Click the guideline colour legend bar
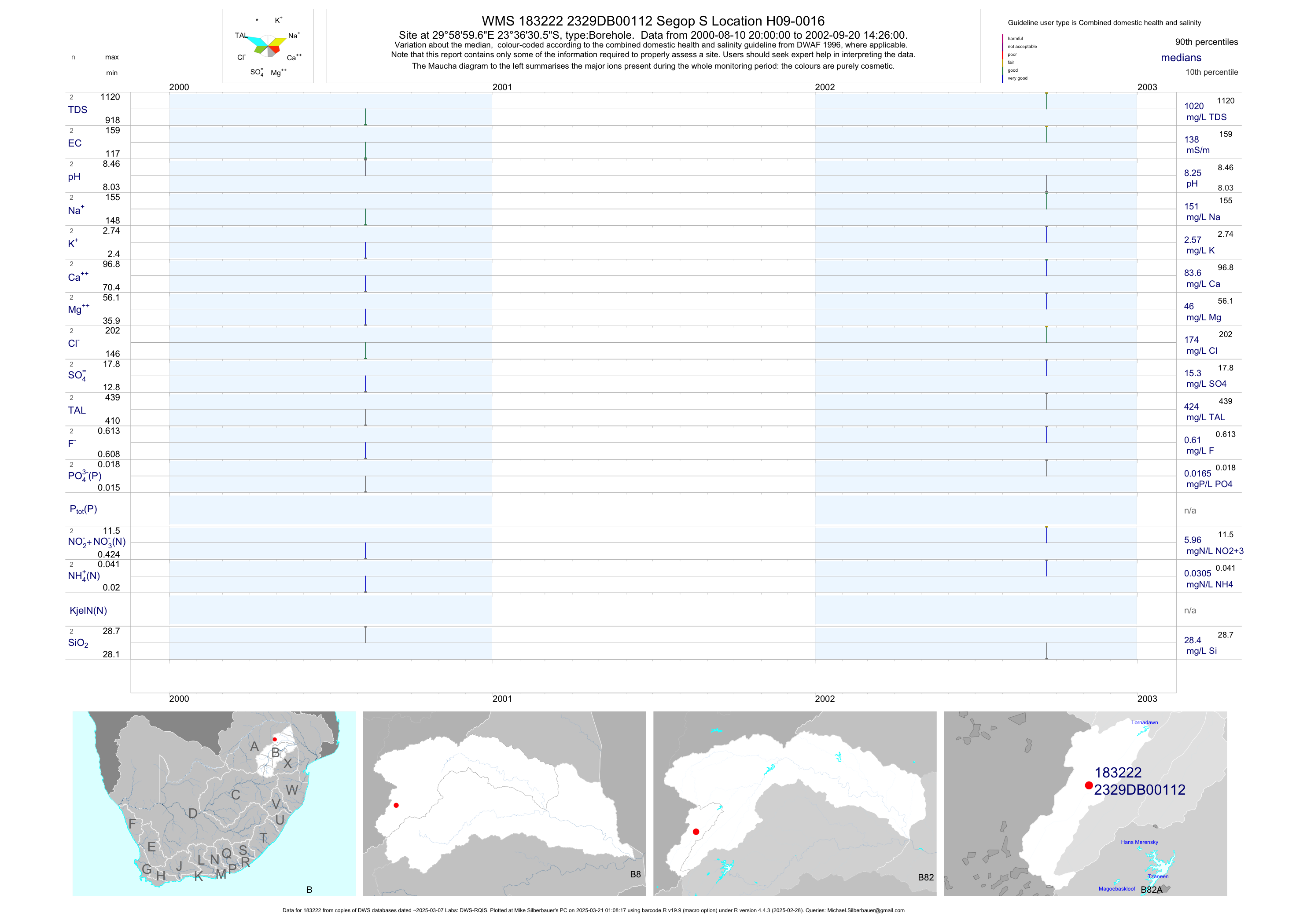The width and height of the screenshot is (1307, 924). (1002, 58)
